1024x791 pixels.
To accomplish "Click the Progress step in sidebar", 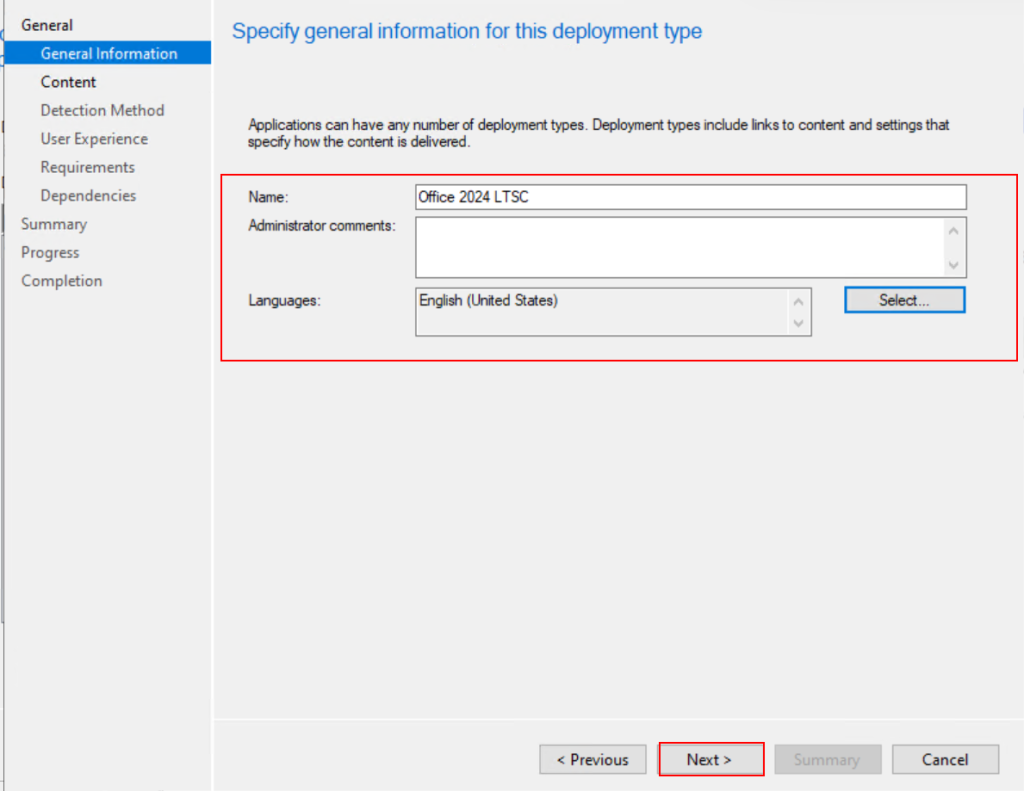I will 50,253.
